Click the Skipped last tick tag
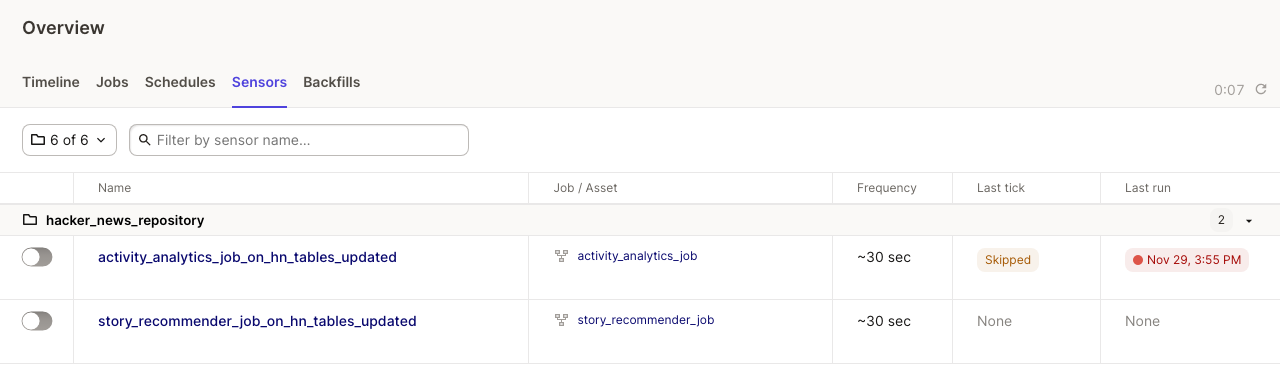Image resolution: width=1280 pixels, height=376 pixels. (x=1008, y=260)
